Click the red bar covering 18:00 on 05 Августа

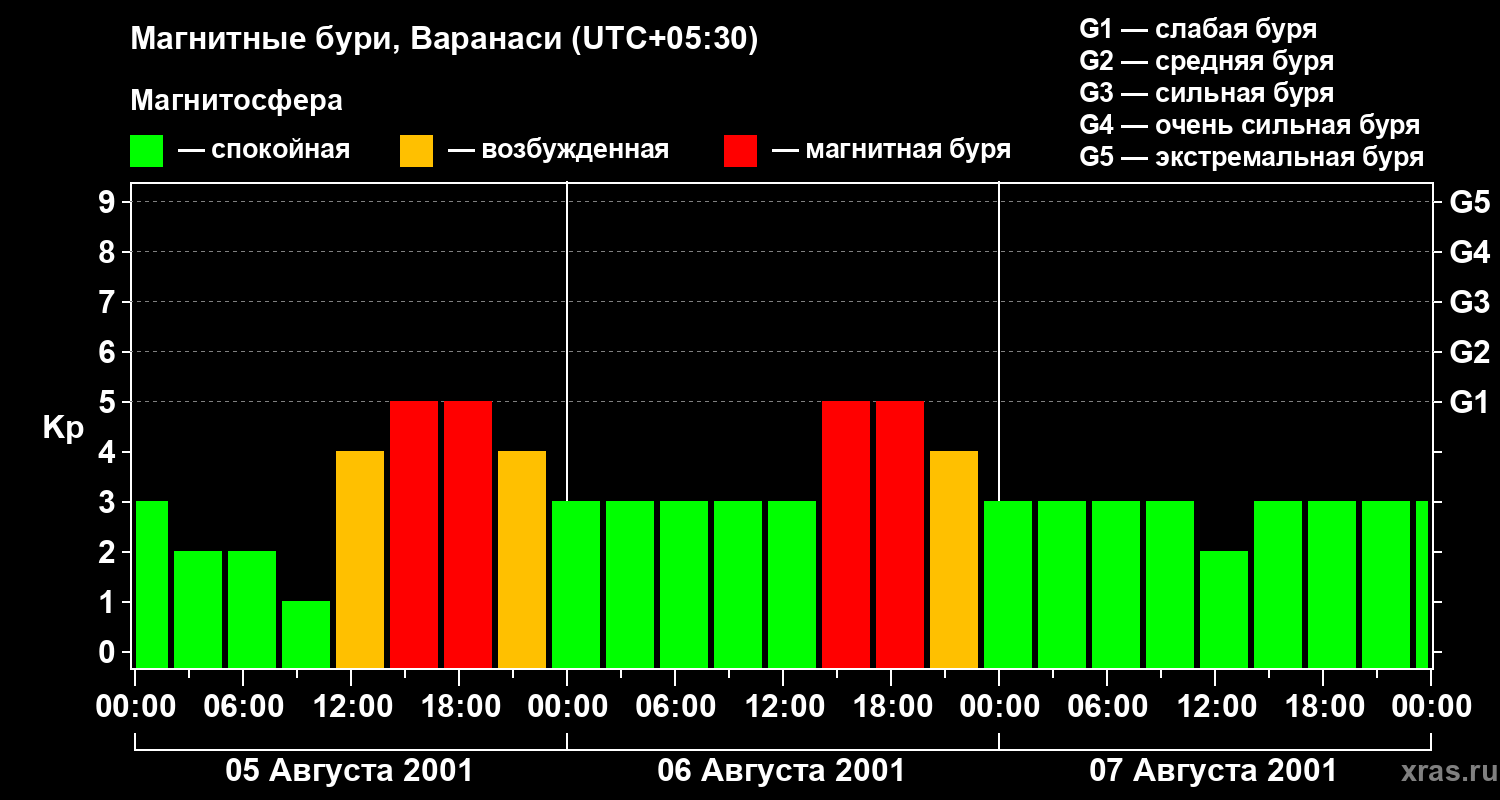pyautogui.click(x=468, y=534)
